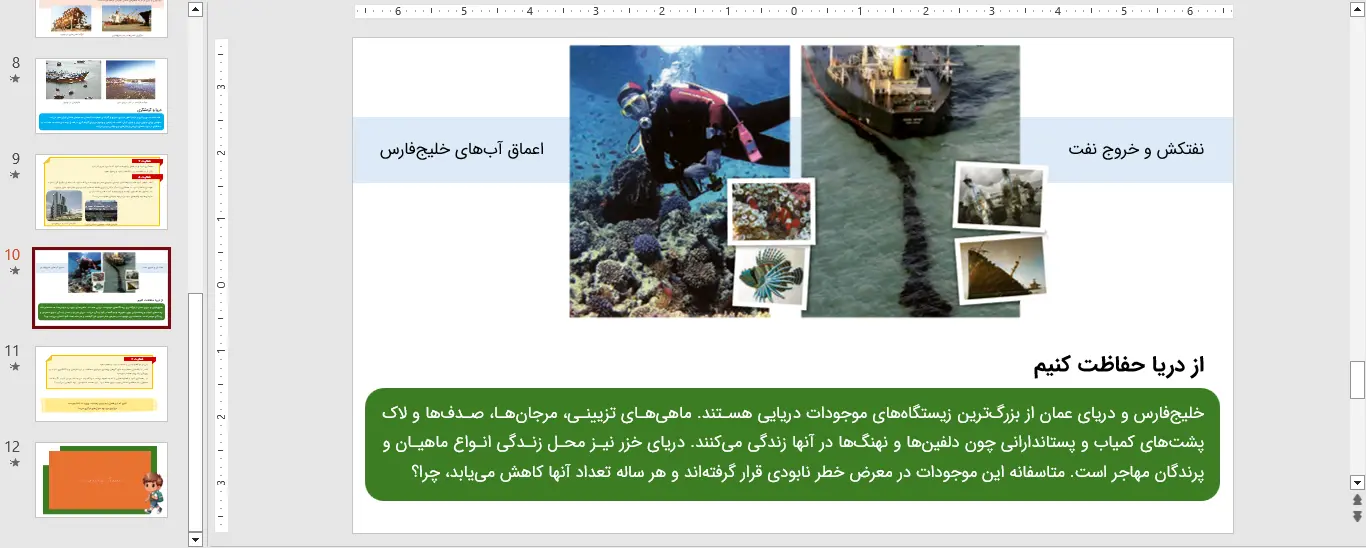1366x548 pixels.
Task: Click the main editor scroll-up arrow
Action: (x=1357, y=10)
